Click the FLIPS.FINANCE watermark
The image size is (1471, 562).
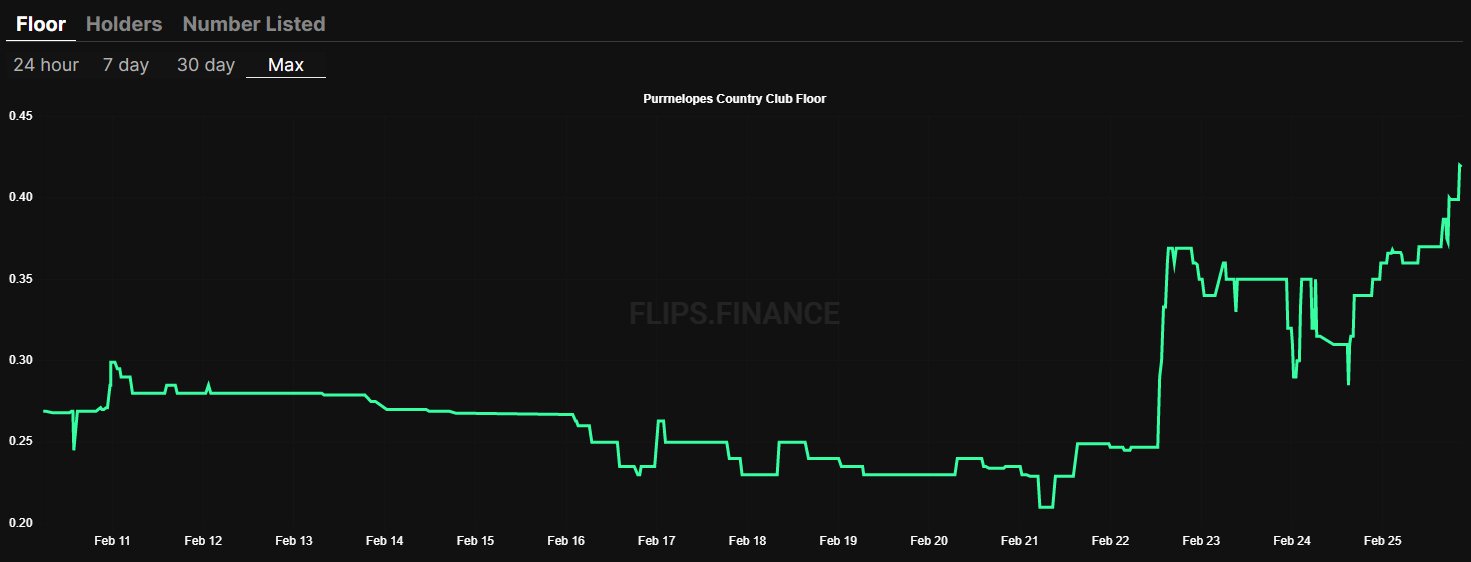click(735, 314)
